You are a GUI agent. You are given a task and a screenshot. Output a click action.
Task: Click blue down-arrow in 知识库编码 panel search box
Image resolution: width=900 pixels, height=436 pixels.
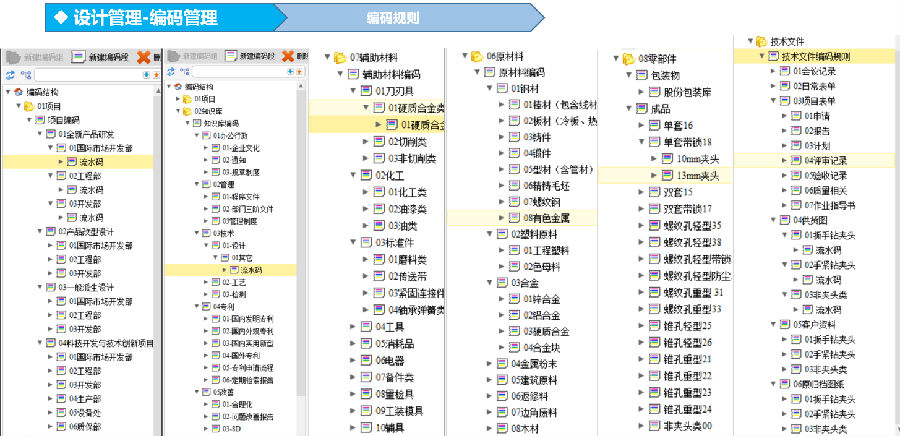(x=291, y=72)
